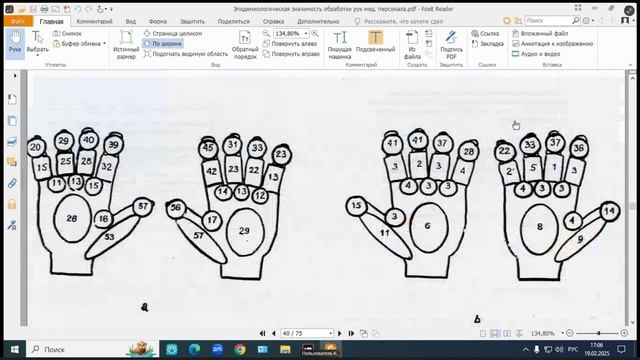Screen dimensions: 640x360
Task: Go to the first page
Action: [x=262, y=333]
